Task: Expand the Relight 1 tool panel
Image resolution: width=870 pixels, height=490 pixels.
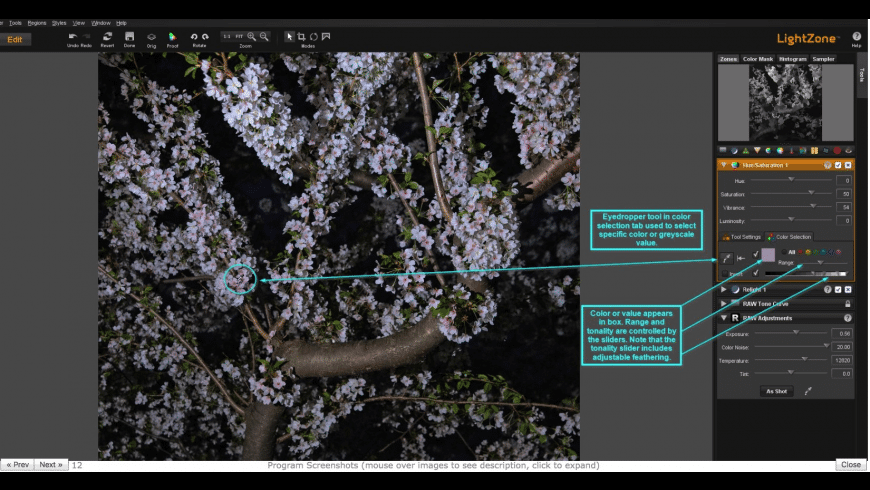Action: point(723,289)
